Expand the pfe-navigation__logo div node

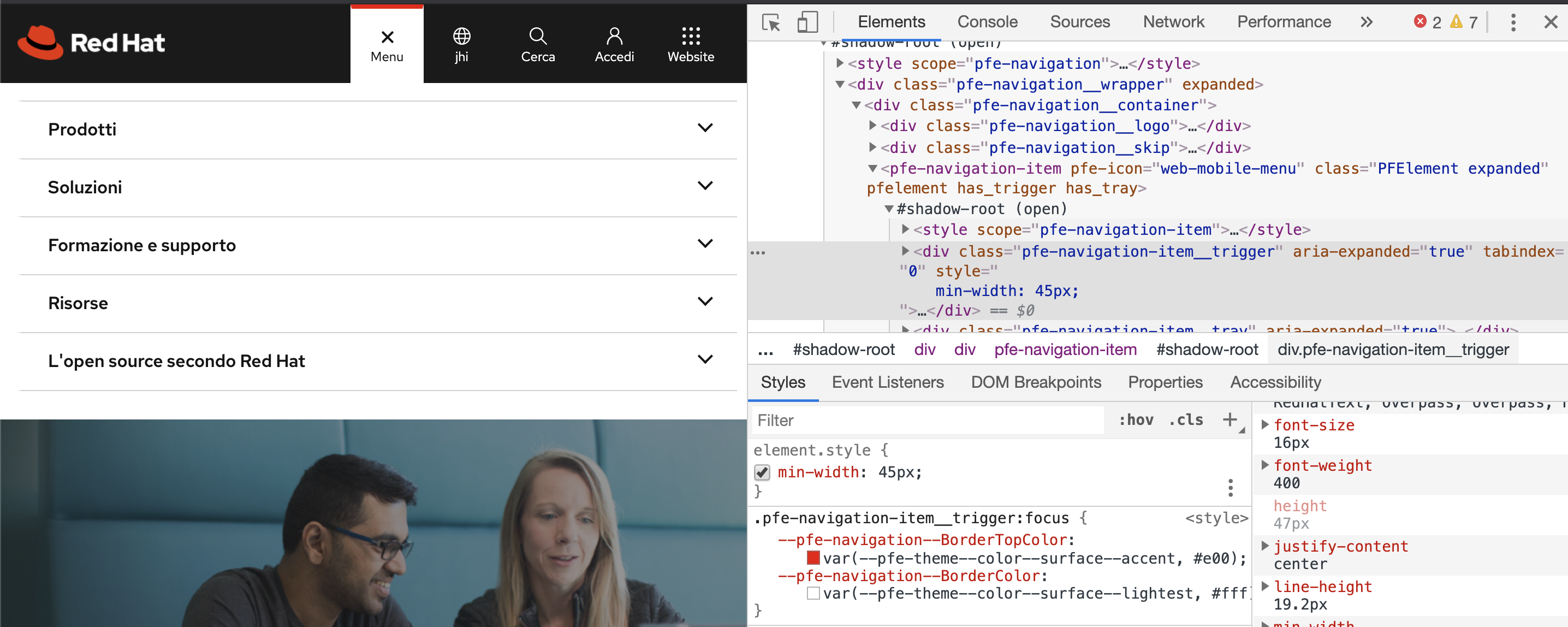click(x=873, y=126)
